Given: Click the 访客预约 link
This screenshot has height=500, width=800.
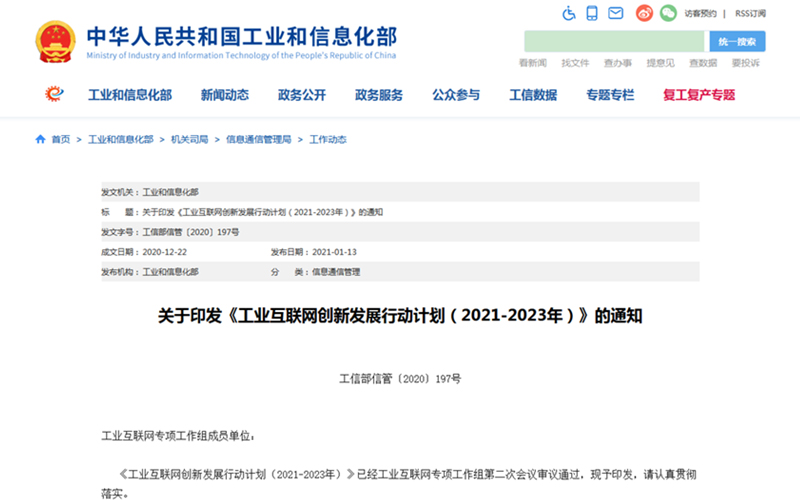Looking at the screenshot, I should tap(700, 13).
